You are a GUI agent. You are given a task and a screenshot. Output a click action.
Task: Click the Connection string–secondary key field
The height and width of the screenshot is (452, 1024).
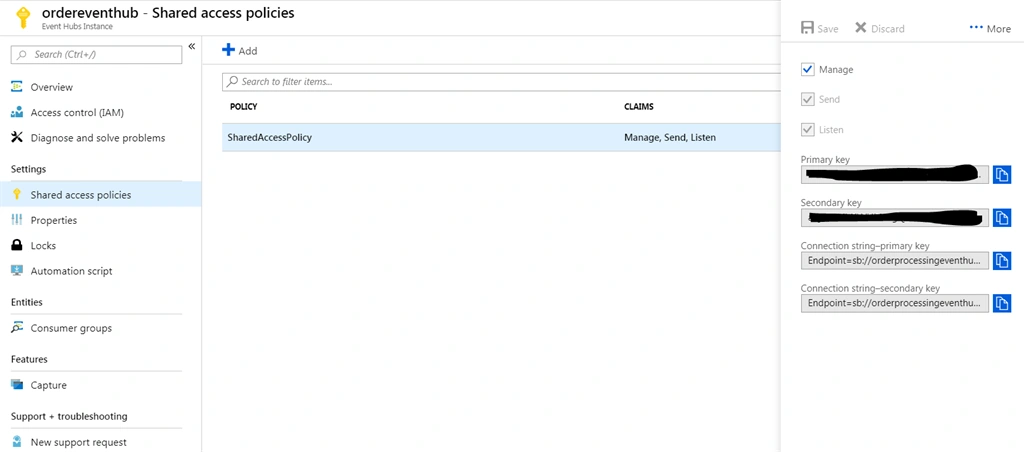(895, 303)
